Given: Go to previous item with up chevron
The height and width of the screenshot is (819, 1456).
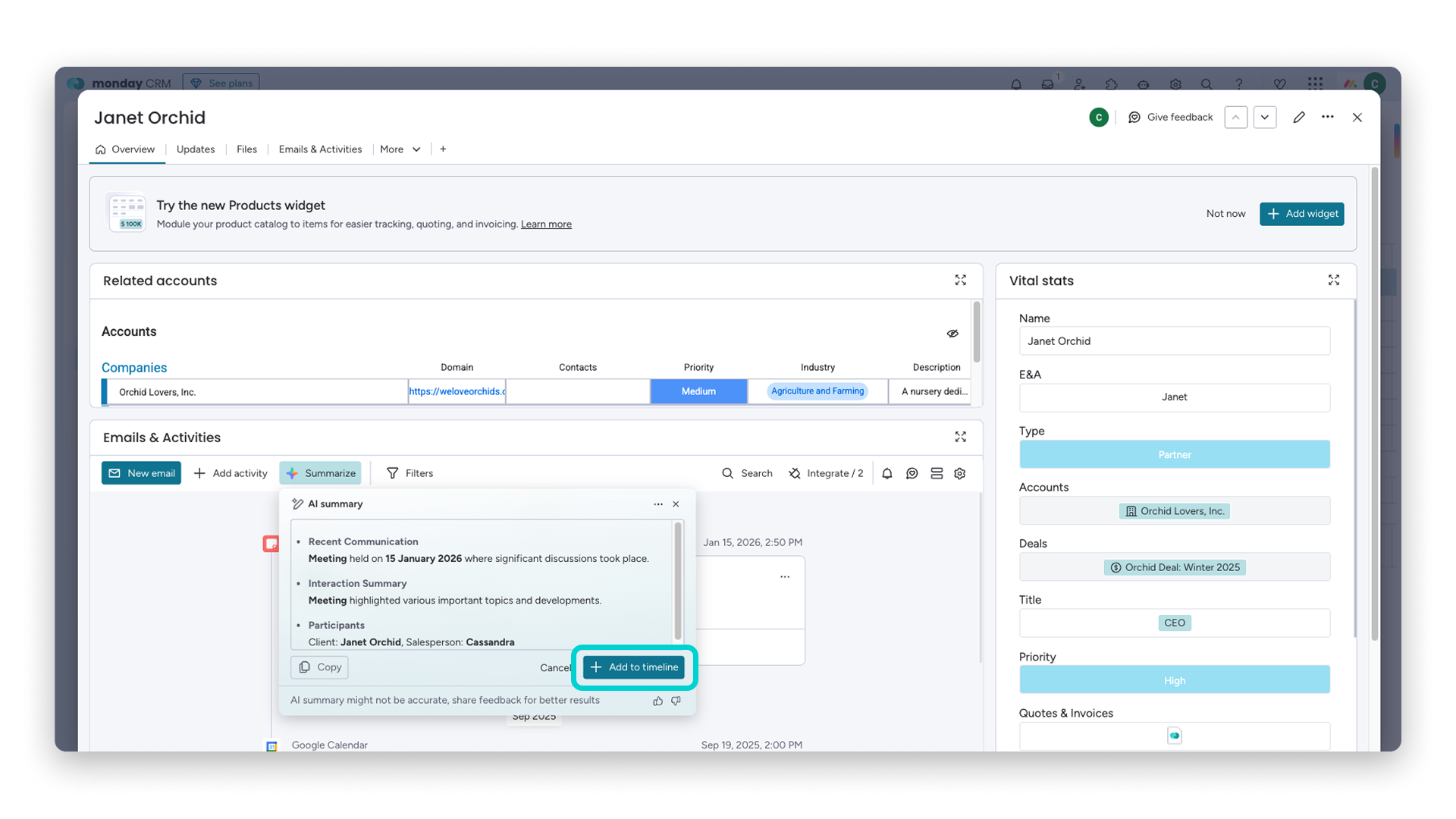Looking at the screenshot, I should 1236,118.
